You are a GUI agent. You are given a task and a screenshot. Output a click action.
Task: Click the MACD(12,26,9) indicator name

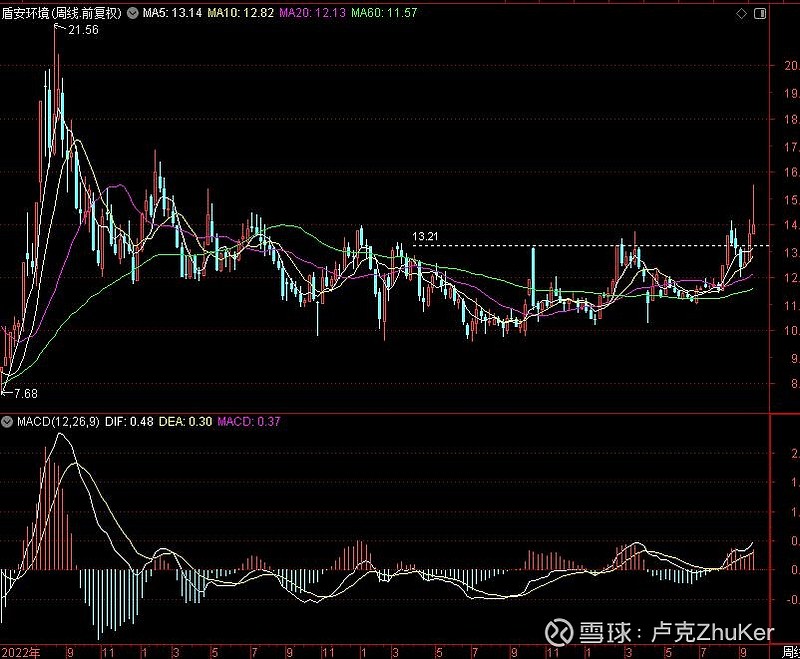pyautogui.click(x=58, y=422)
